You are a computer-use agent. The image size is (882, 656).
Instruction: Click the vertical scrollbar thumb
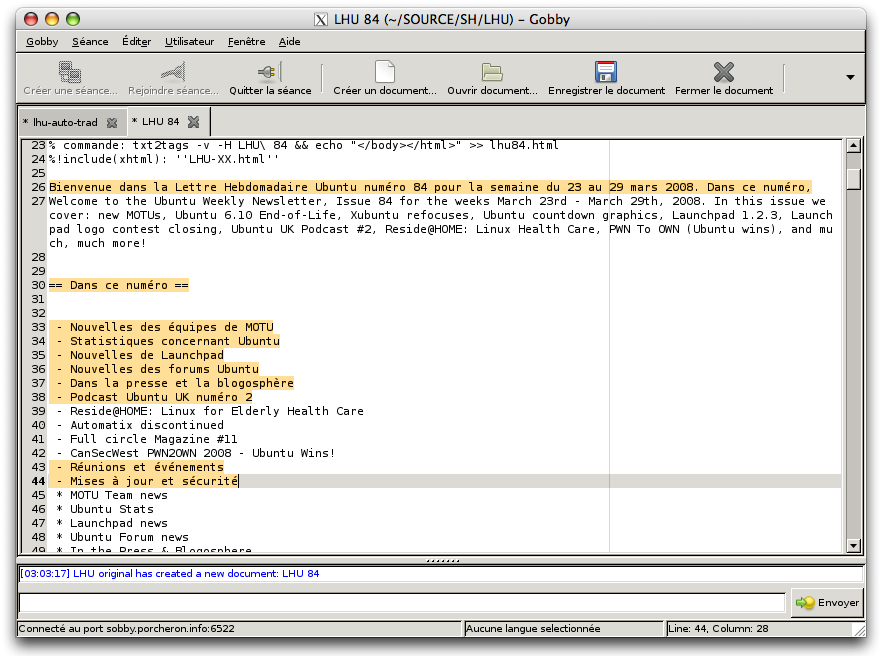[x=853, y=179]
